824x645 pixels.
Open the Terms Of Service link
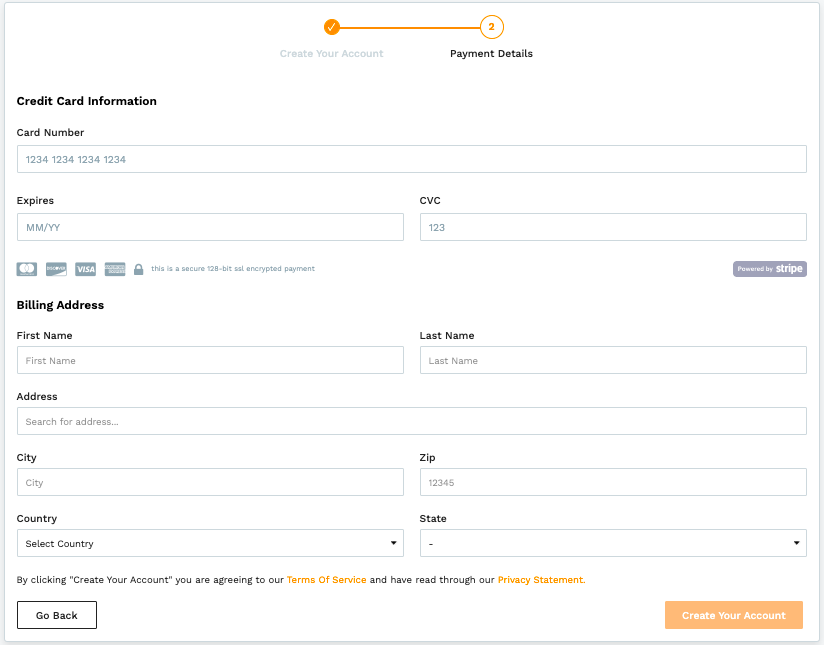coord(326,580)
